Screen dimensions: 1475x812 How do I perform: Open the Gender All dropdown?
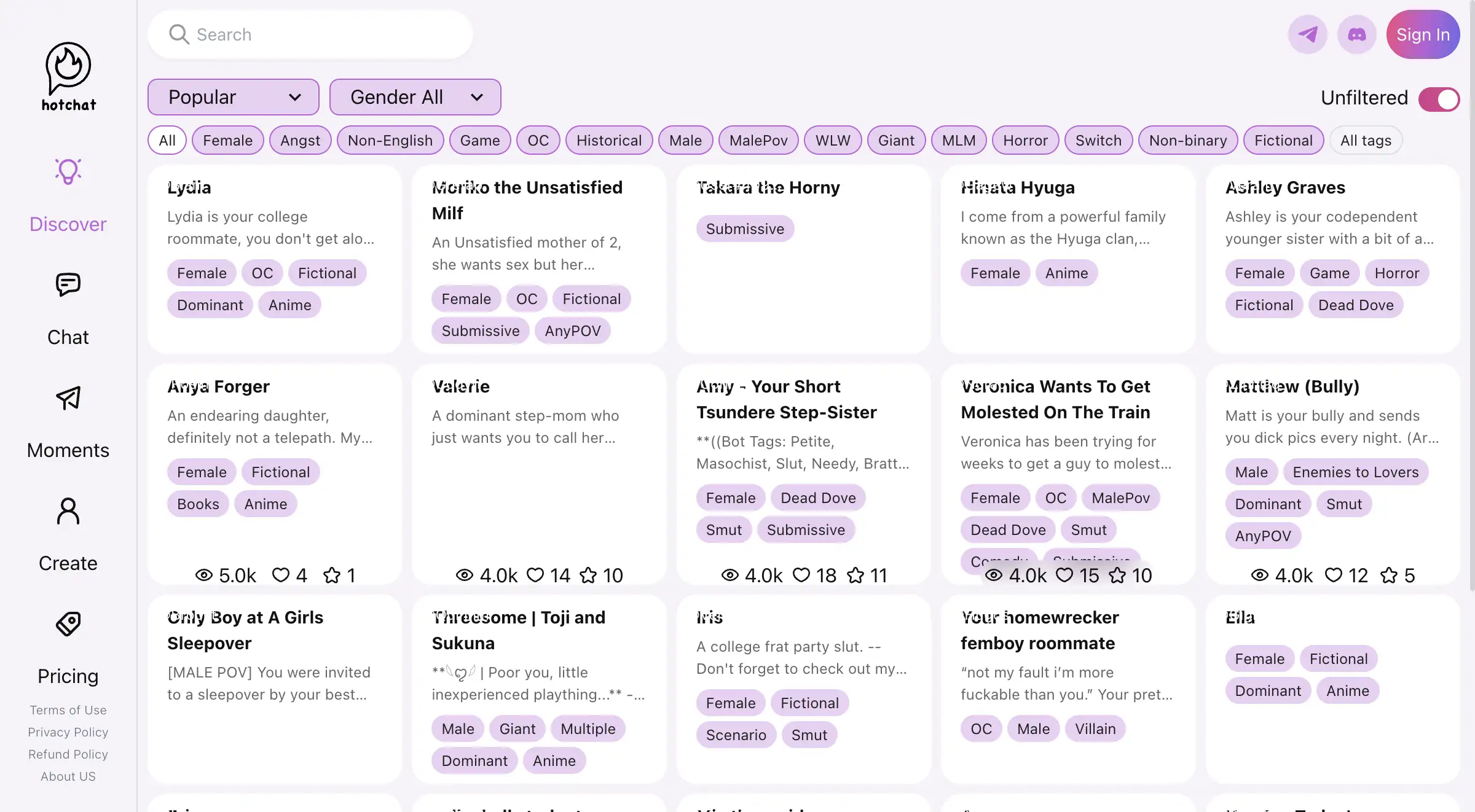pos(415,97)
